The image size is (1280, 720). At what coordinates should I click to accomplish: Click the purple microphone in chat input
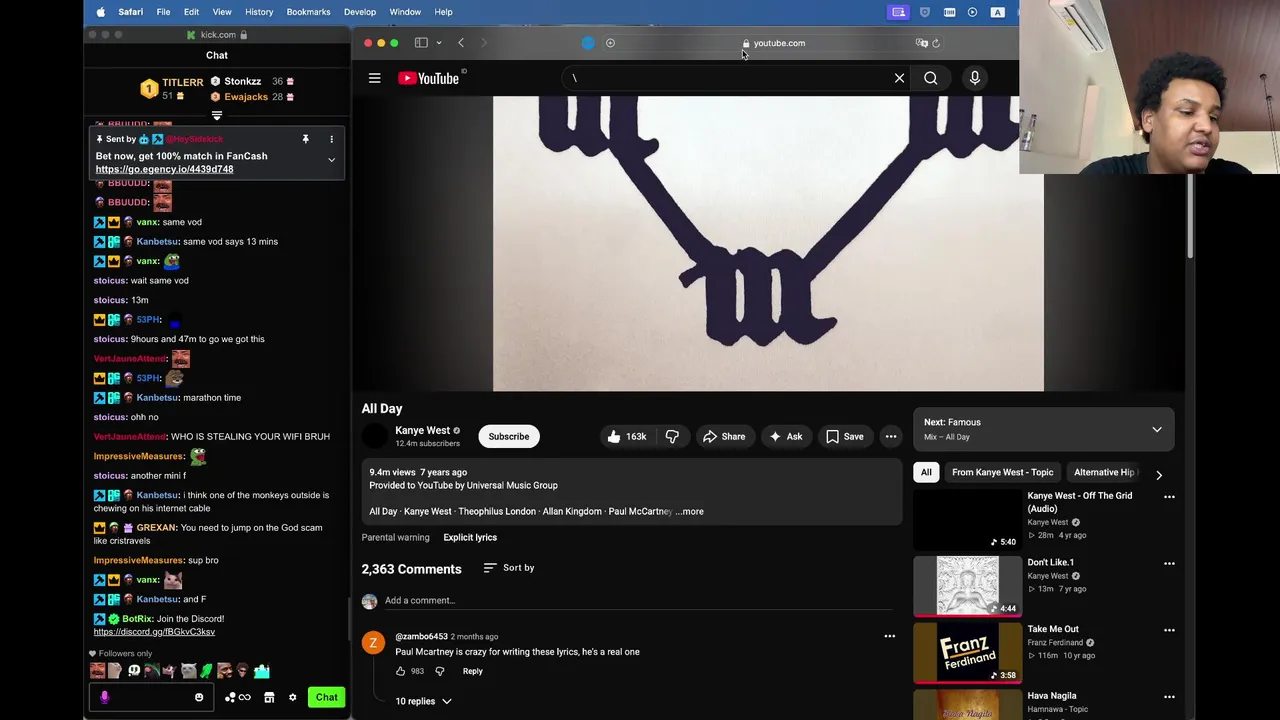click(x=104, y=697)
